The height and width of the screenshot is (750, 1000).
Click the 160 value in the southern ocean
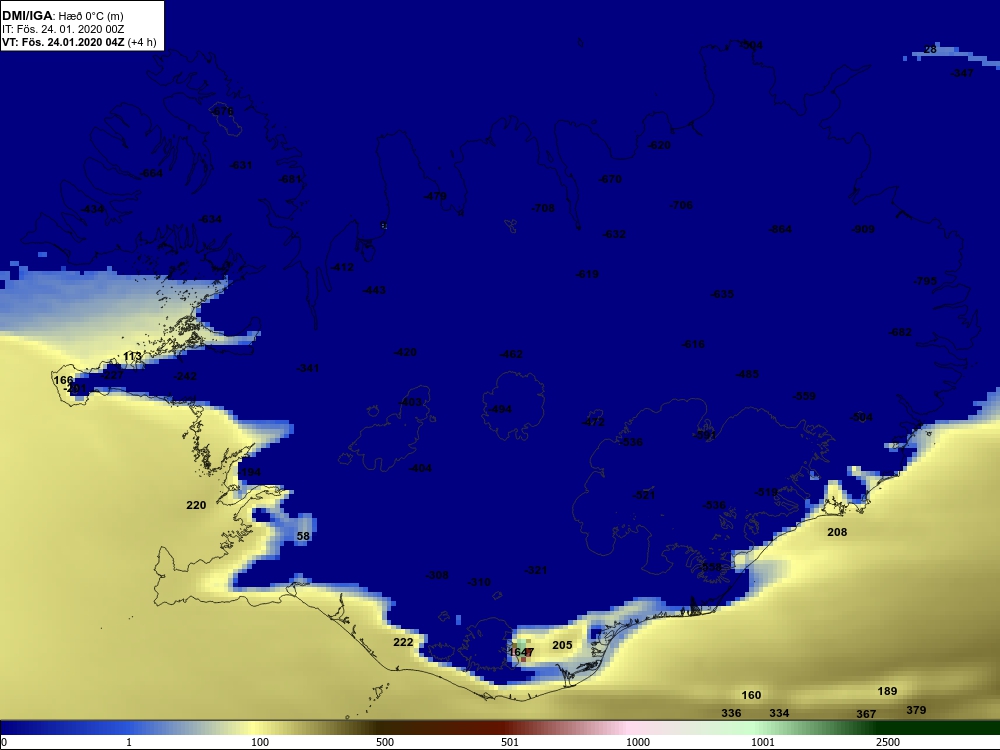(x=751, y=695)
